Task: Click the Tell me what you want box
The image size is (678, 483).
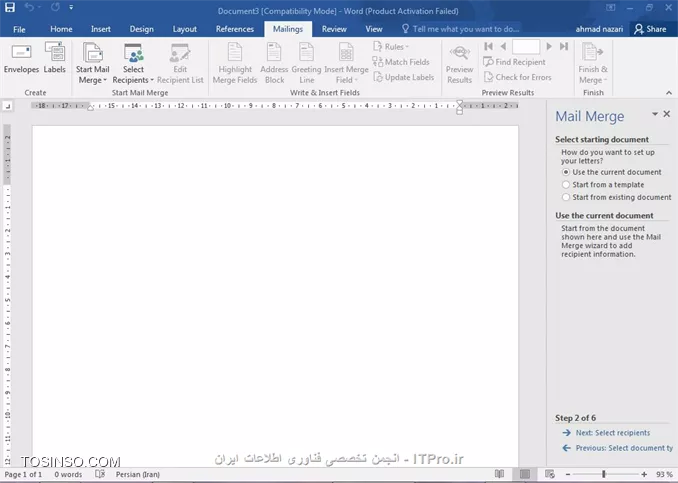Action: pyautogui.click(x=461, y=29)
